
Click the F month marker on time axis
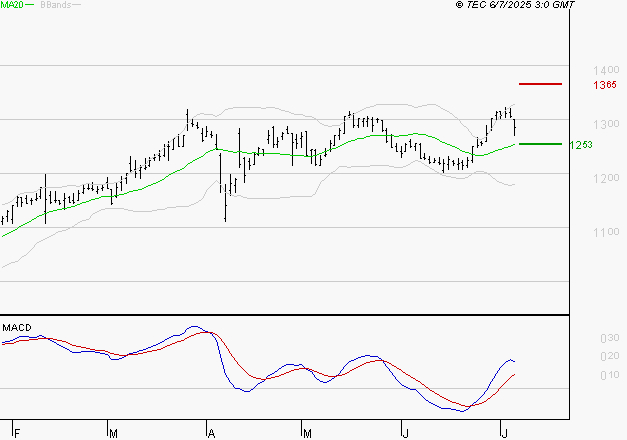coord(17,433)
